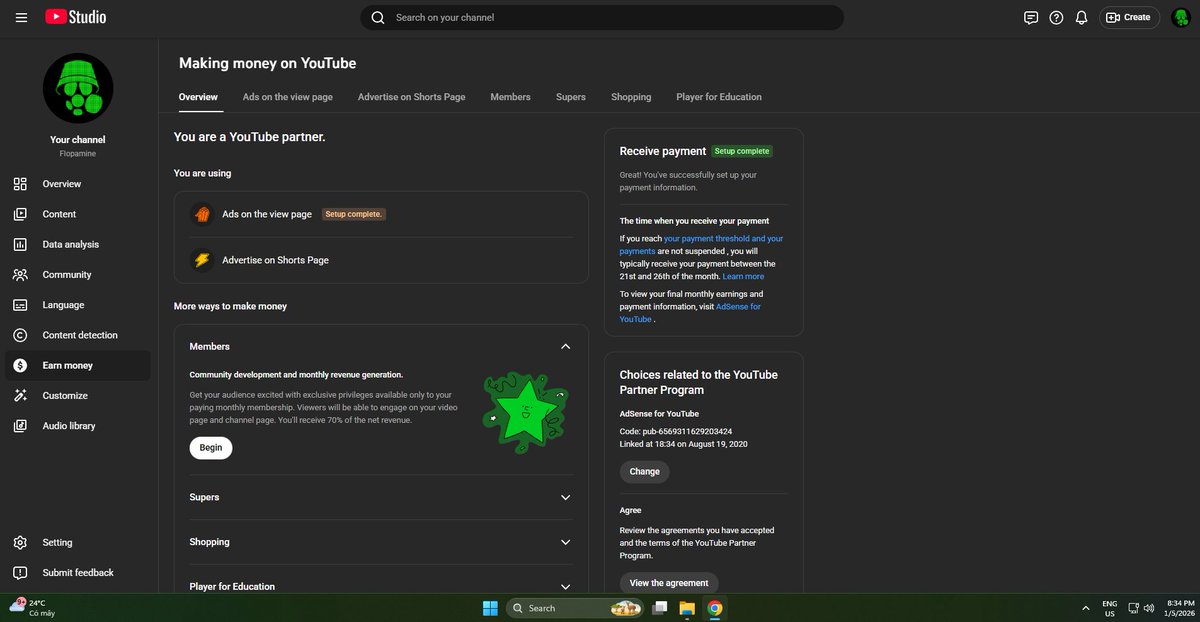This screenshot has height=622, width=1200.
Task: Open the AdSense for YouTube link
Action: click(x=690, y=313)
